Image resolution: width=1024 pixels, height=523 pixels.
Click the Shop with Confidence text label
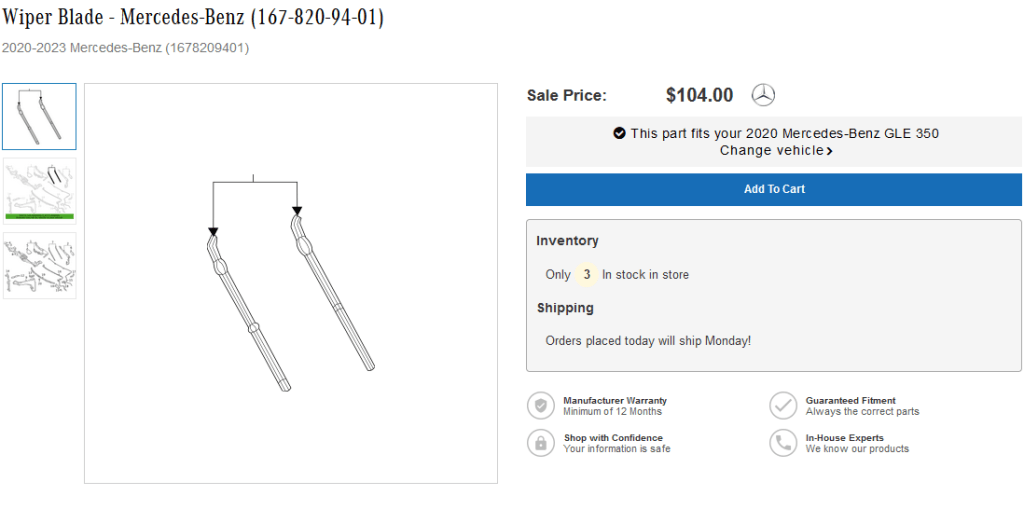coord(612,438)
